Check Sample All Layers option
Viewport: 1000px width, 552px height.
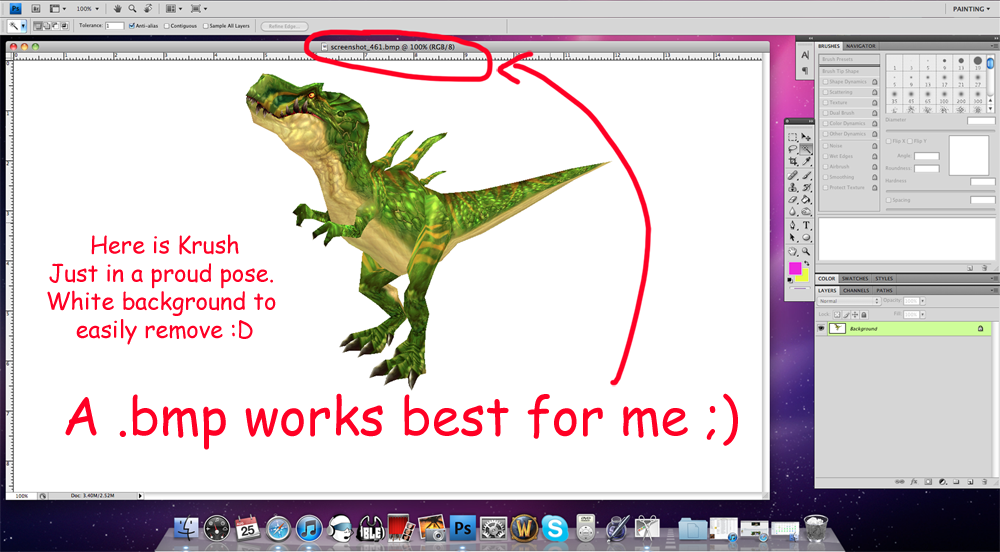tap(207, 25)
